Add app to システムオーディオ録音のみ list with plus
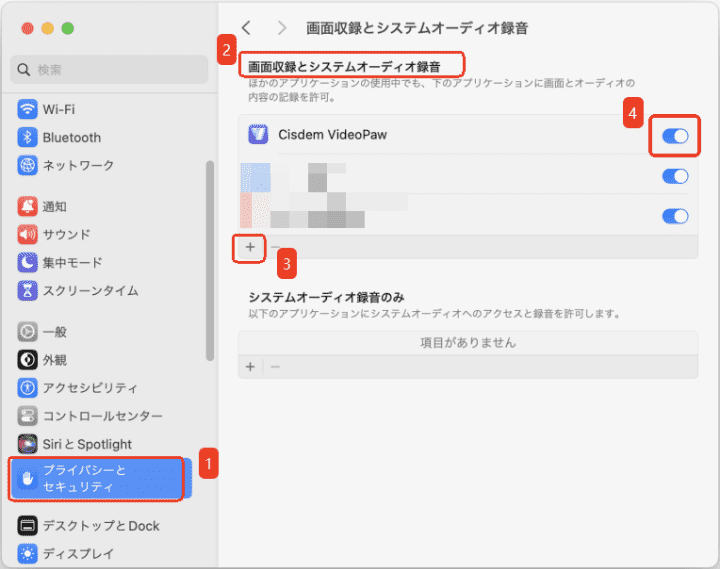 tap(250, 366)
